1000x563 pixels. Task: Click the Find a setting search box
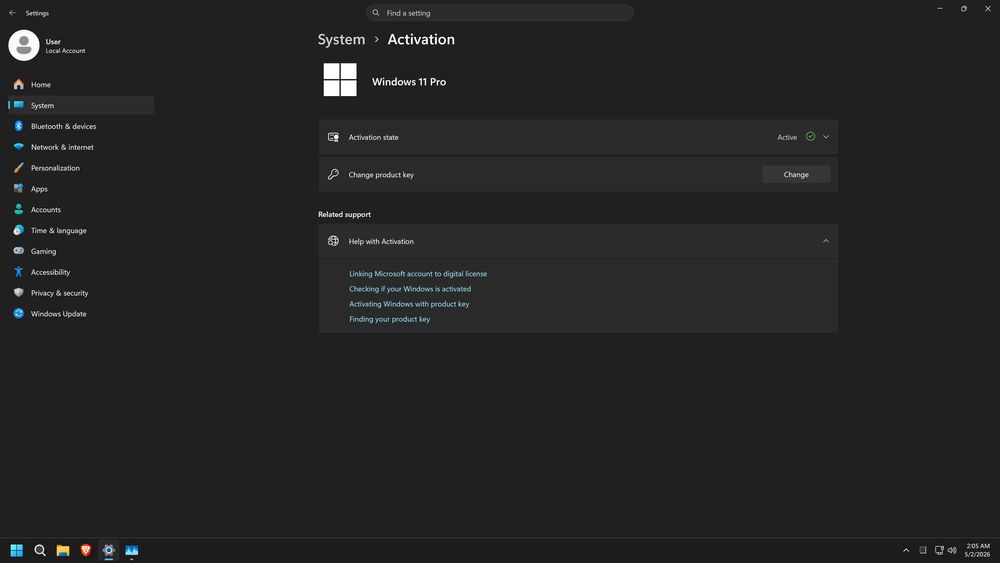500,13
